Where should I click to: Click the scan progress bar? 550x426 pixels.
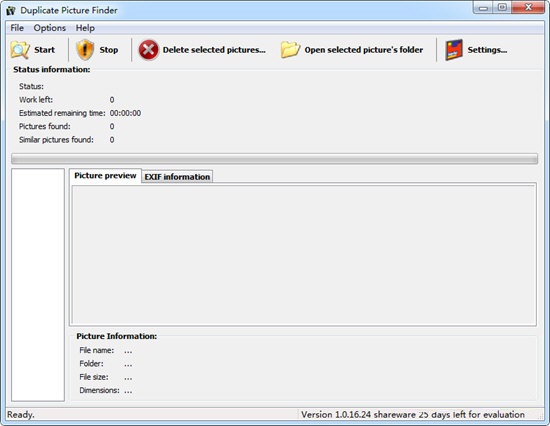click(274, 159)
